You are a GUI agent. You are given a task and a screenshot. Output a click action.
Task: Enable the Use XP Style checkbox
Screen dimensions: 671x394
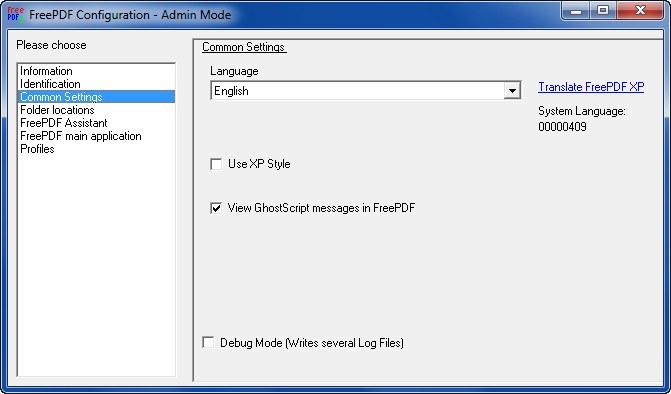pyautogui.click(x=216, y=164)
